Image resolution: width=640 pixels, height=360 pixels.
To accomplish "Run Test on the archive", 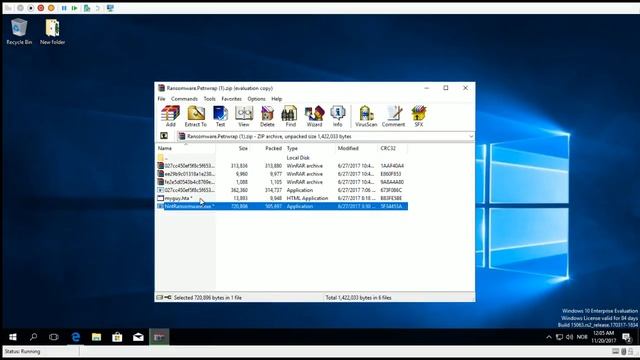I will tap(220, 116).
